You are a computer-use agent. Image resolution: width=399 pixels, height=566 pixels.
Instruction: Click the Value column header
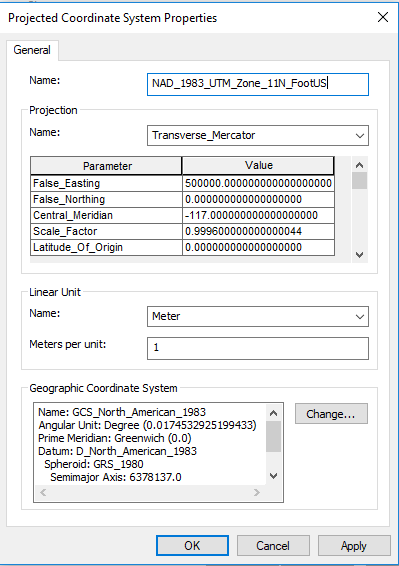258,166
